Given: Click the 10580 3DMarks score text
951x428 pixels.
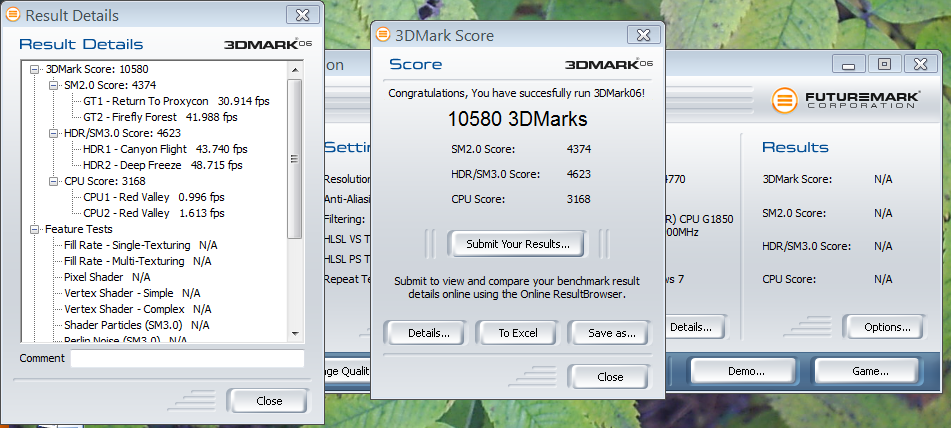Looking at the screenshot, I should (517, 119).
